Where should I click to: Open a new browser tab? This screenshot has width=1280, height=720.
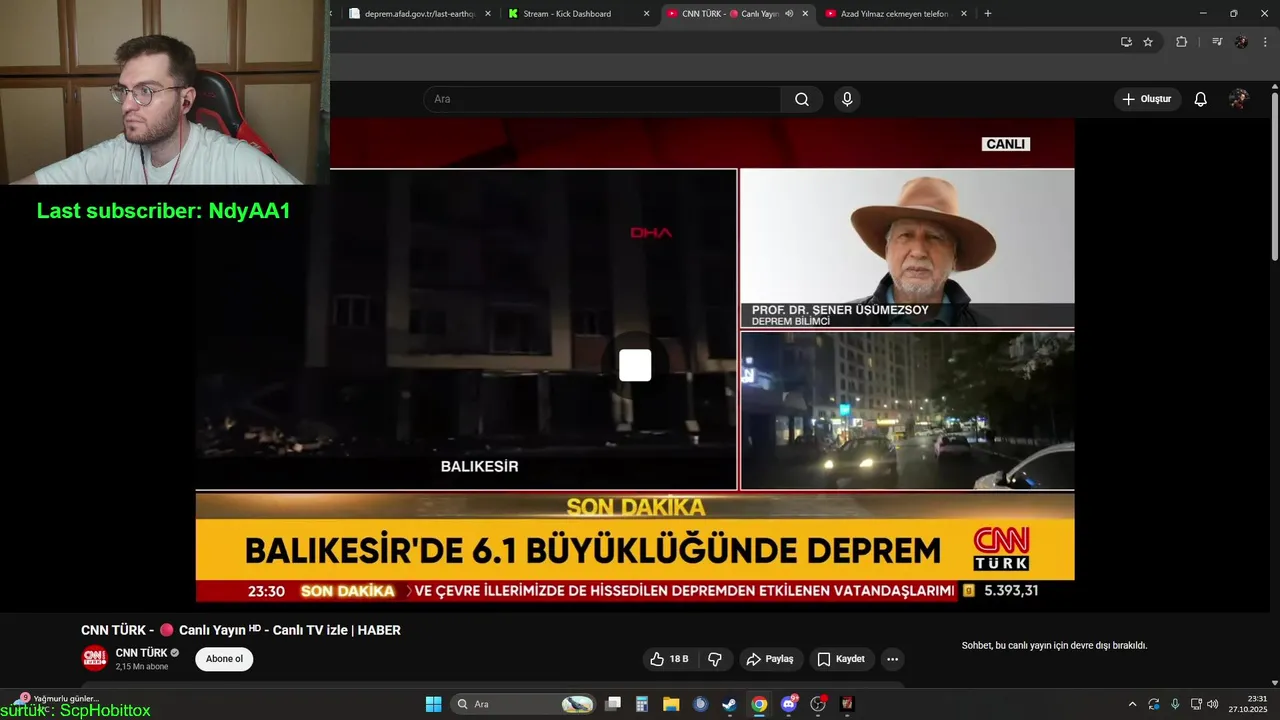pos(988,14)
